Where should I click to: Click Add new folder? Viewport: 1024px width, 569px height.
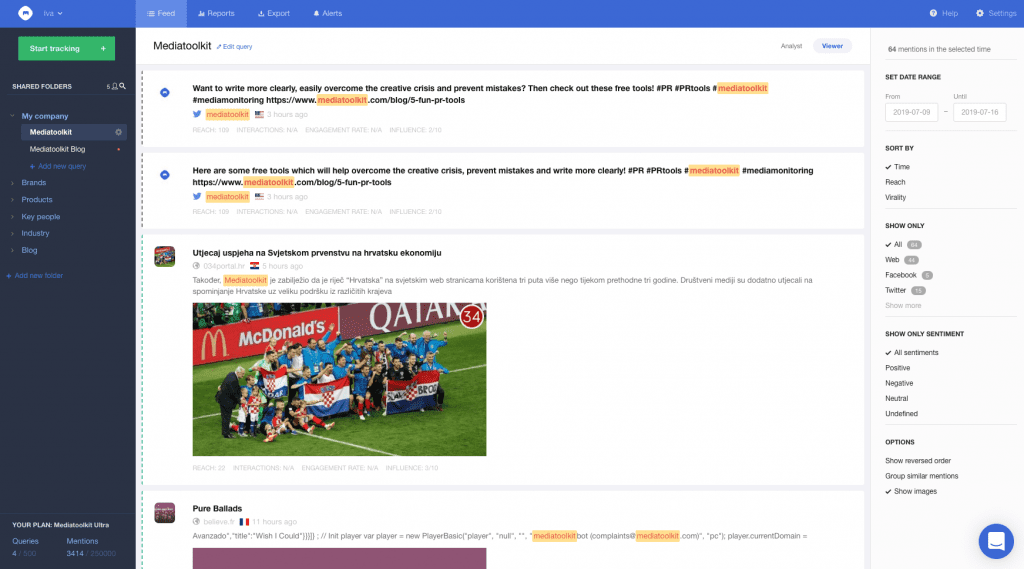pos(35,276)
